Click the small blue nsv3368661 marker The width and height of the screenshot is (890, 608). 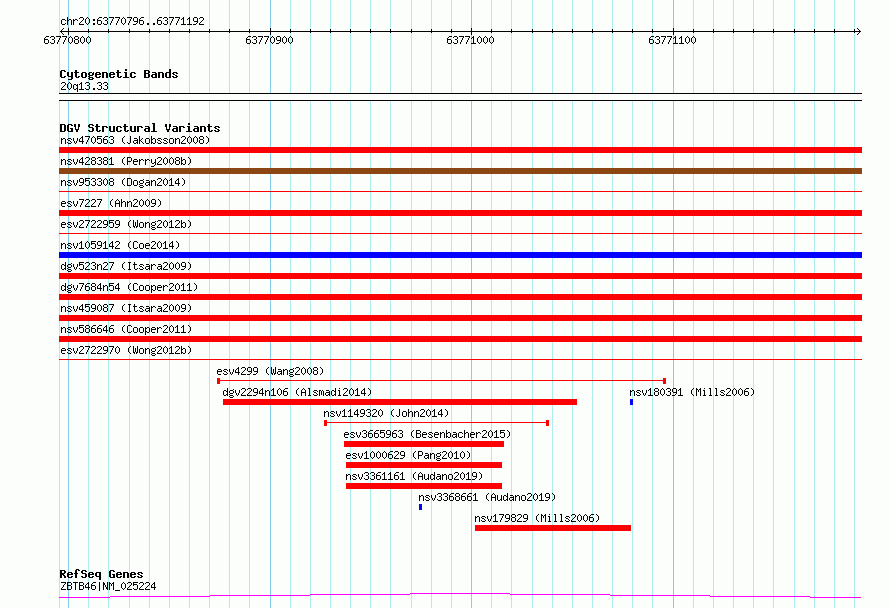pos(421,507)
